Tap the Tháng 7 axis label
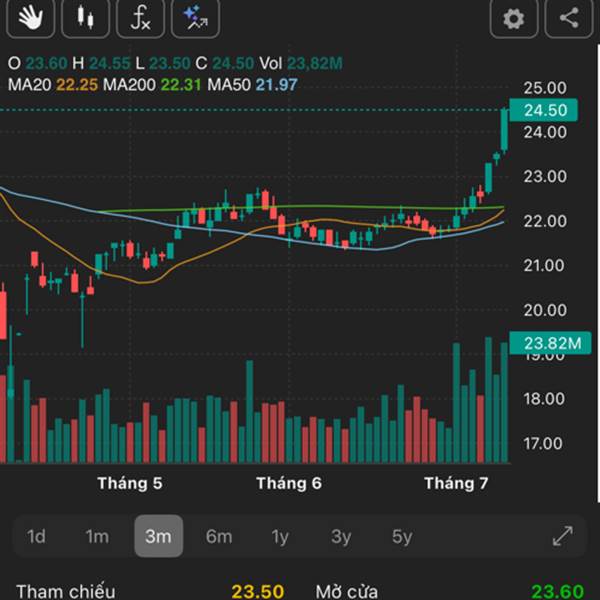 coord(456,483)
